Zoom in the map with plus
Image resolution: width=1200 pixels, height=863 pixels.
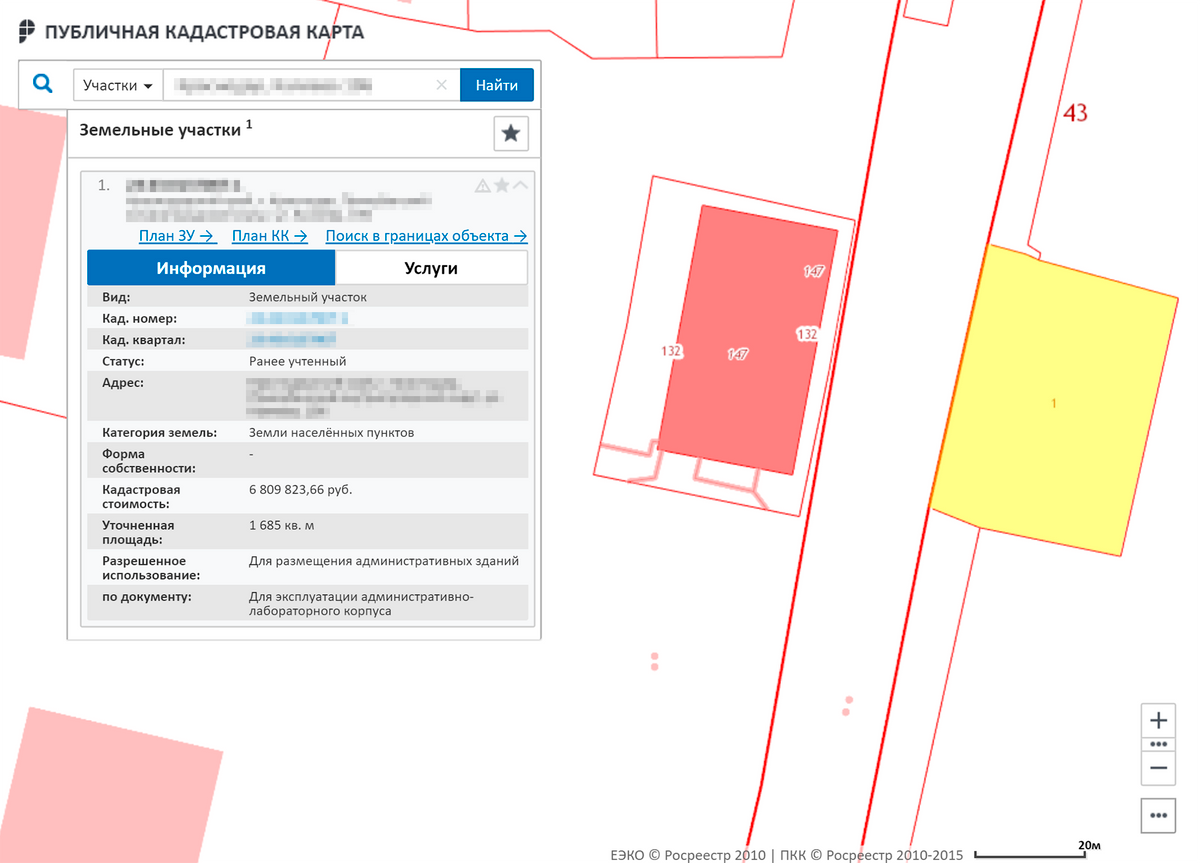coord(1159,720)
